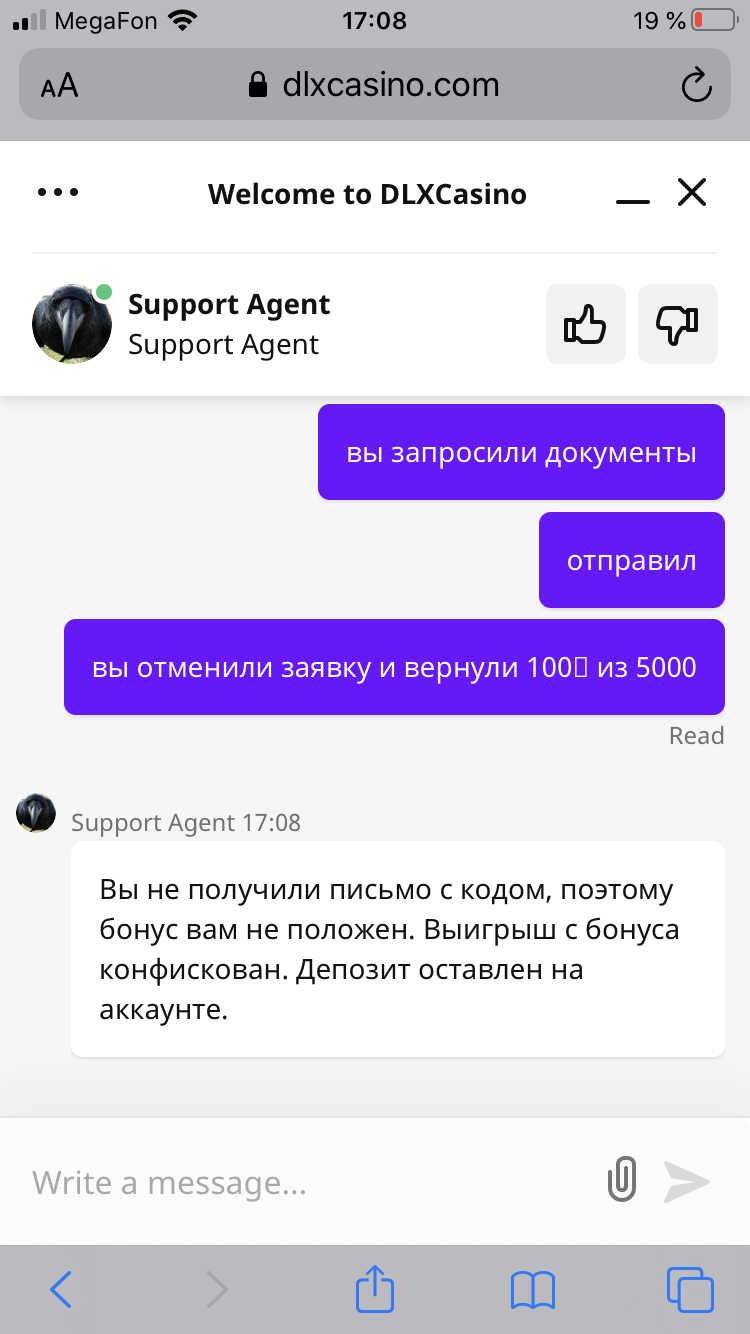Viewport: 750px width, 1334px height.
Task: Attach a file with the paperclip icon
Action: [x=622, y=1181]
